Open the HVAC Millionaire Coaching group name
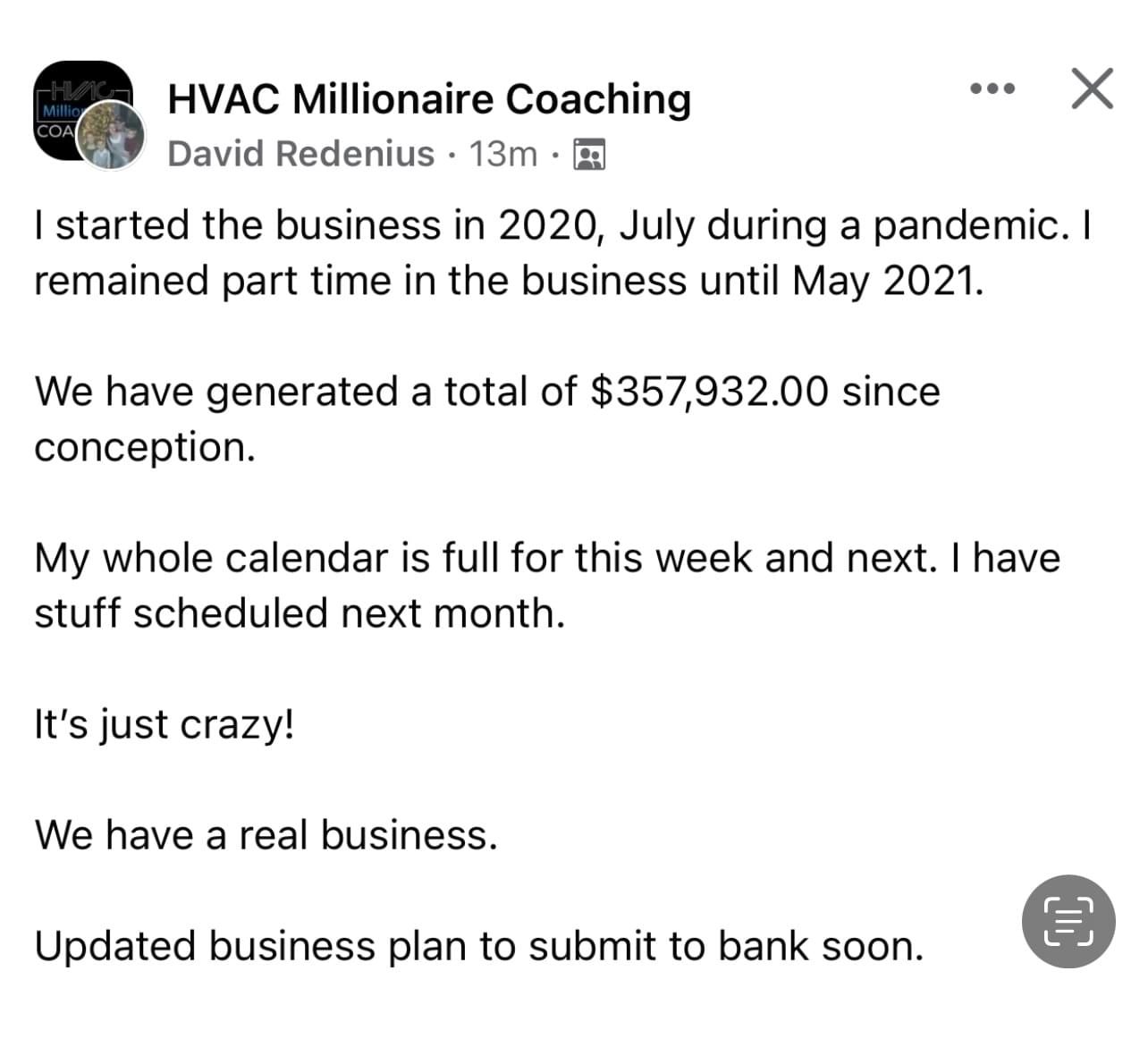 pos(429,98)
